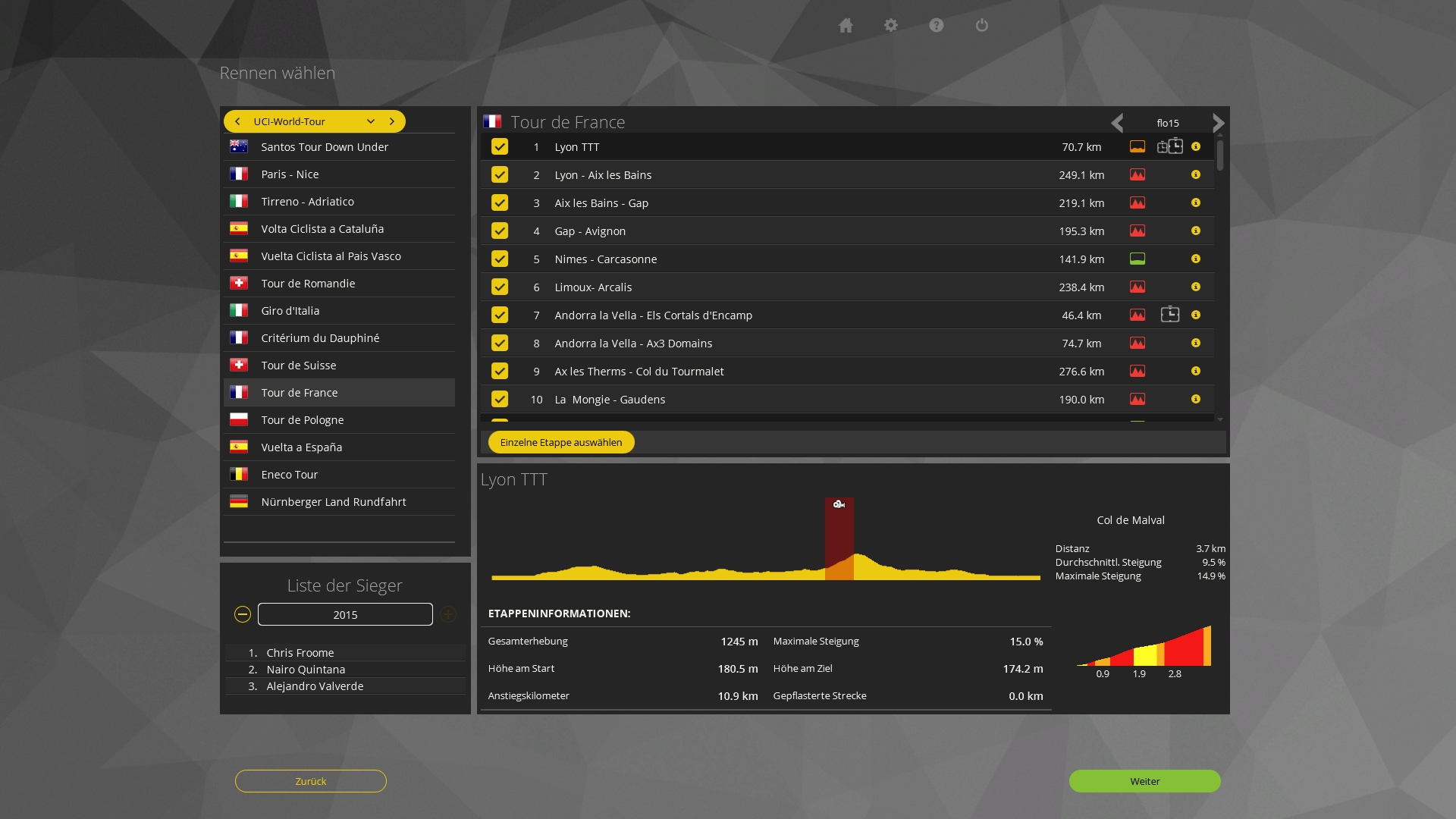The image size is (1456, 819).
Task: Click the home icon at top
Action: (846, 26)
